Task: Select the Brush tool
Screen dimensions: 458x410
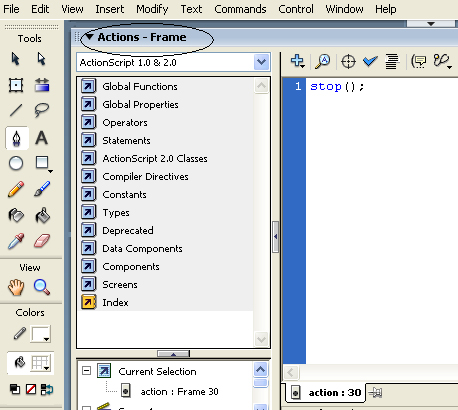Action: (x=42, y=189)
